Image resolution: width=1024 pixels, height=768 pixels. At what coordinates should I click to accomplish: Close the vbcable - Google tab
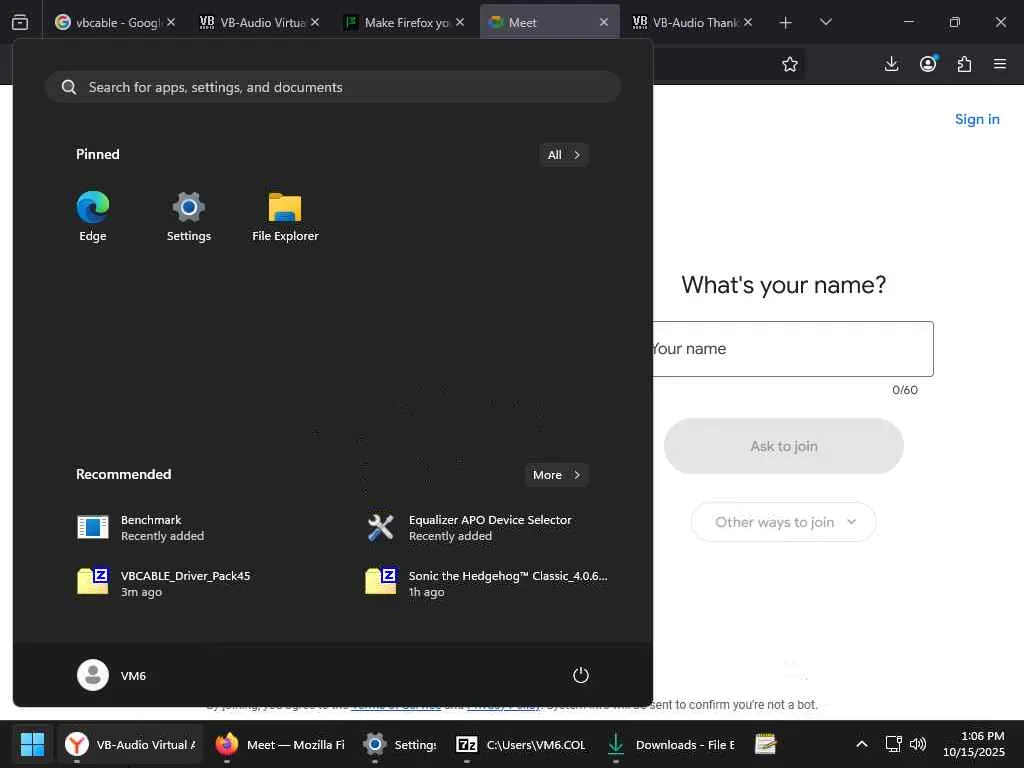(x=170, y=22)
